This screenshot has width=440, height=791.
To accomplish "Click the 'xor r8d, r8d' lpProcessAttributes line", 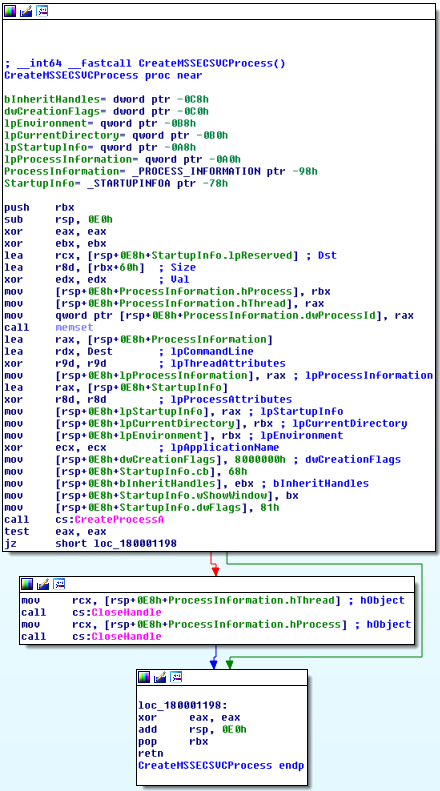I will [x=148, y=399].
